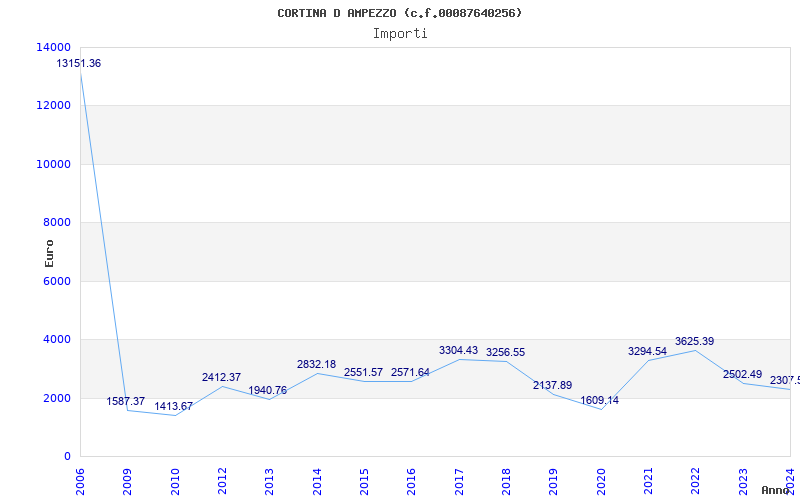800x500 pixels.
Task: Click y-axis value 2000
Action: pos(57,398)
